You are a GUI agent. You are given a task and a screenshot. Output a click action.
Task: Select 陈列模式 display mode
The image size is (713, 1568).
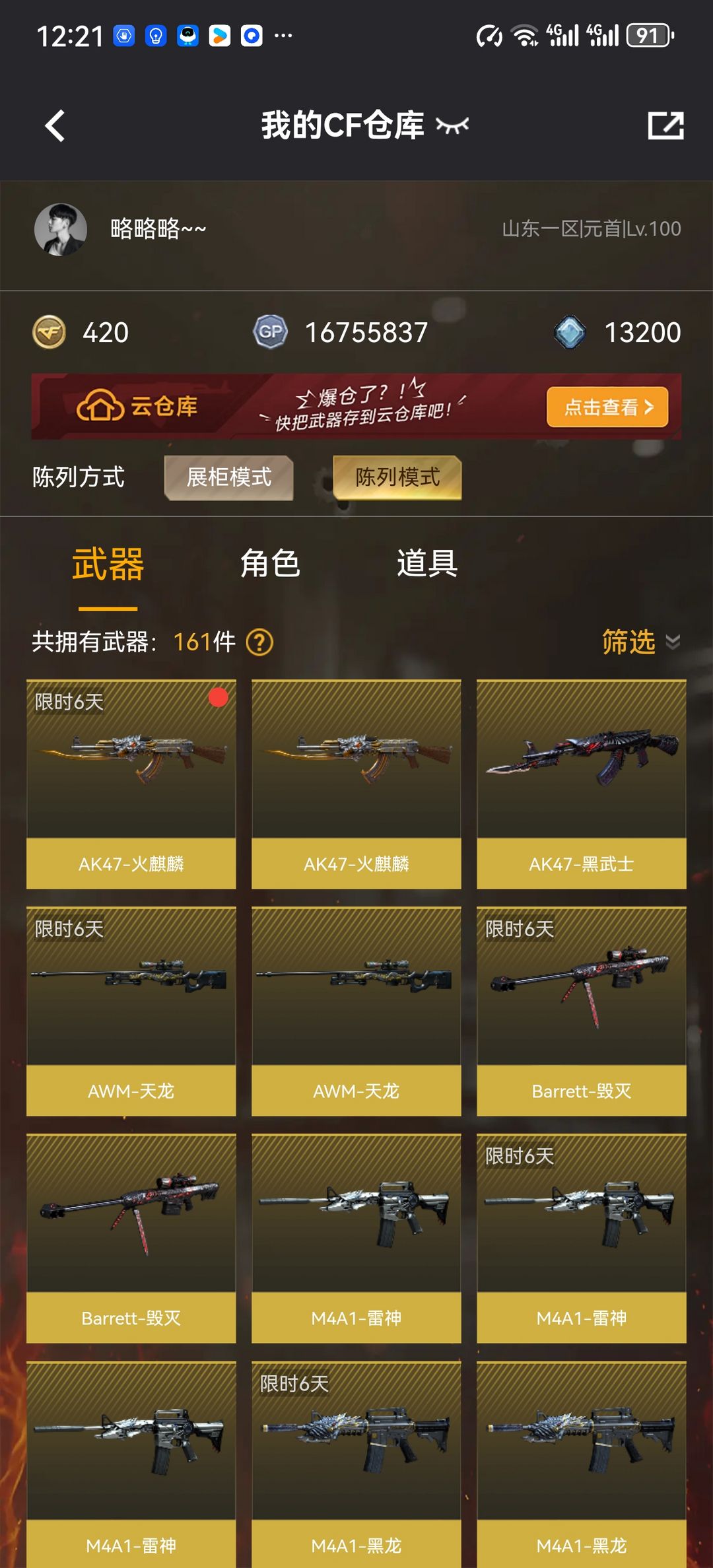[397, 477]
